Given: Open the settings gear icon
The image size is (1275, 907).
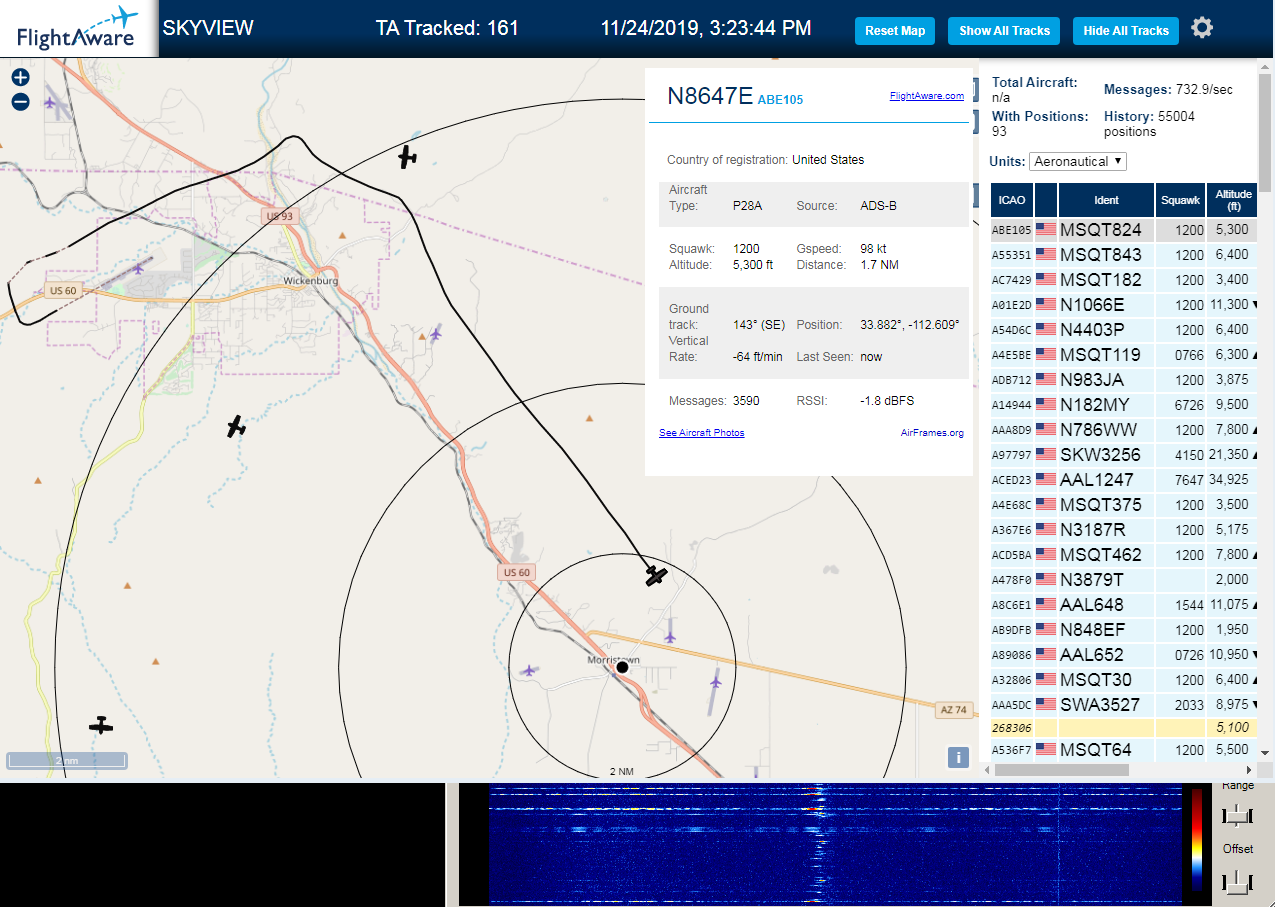Looking at the screenshot, I should [1202, 28].
